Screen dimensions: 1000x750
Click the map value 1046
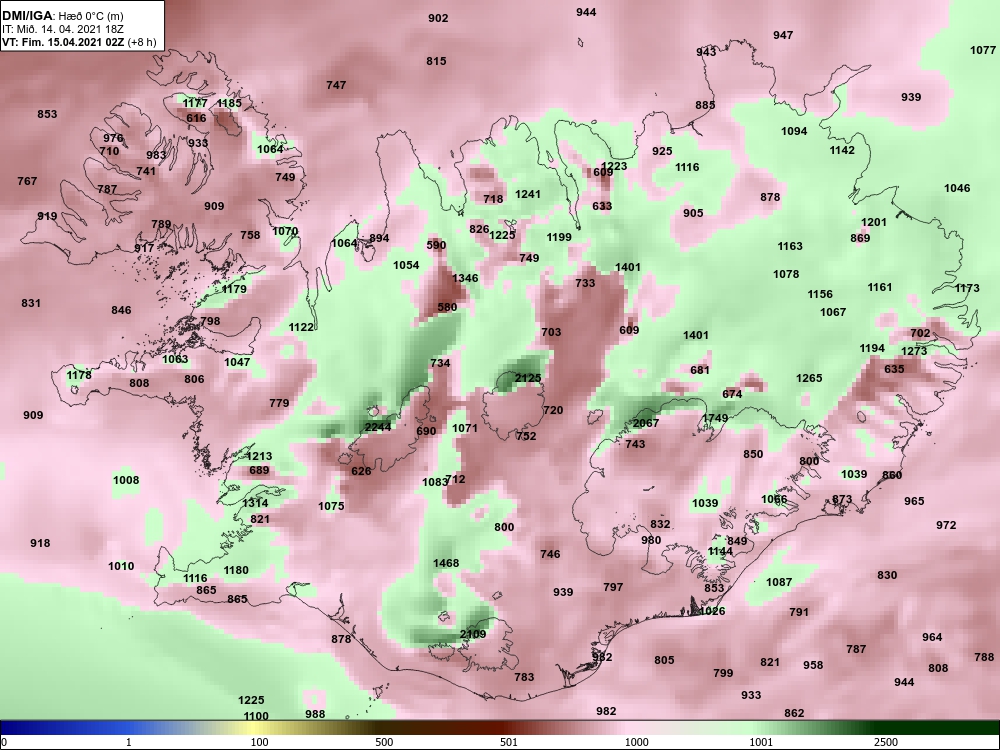(957, 188)
